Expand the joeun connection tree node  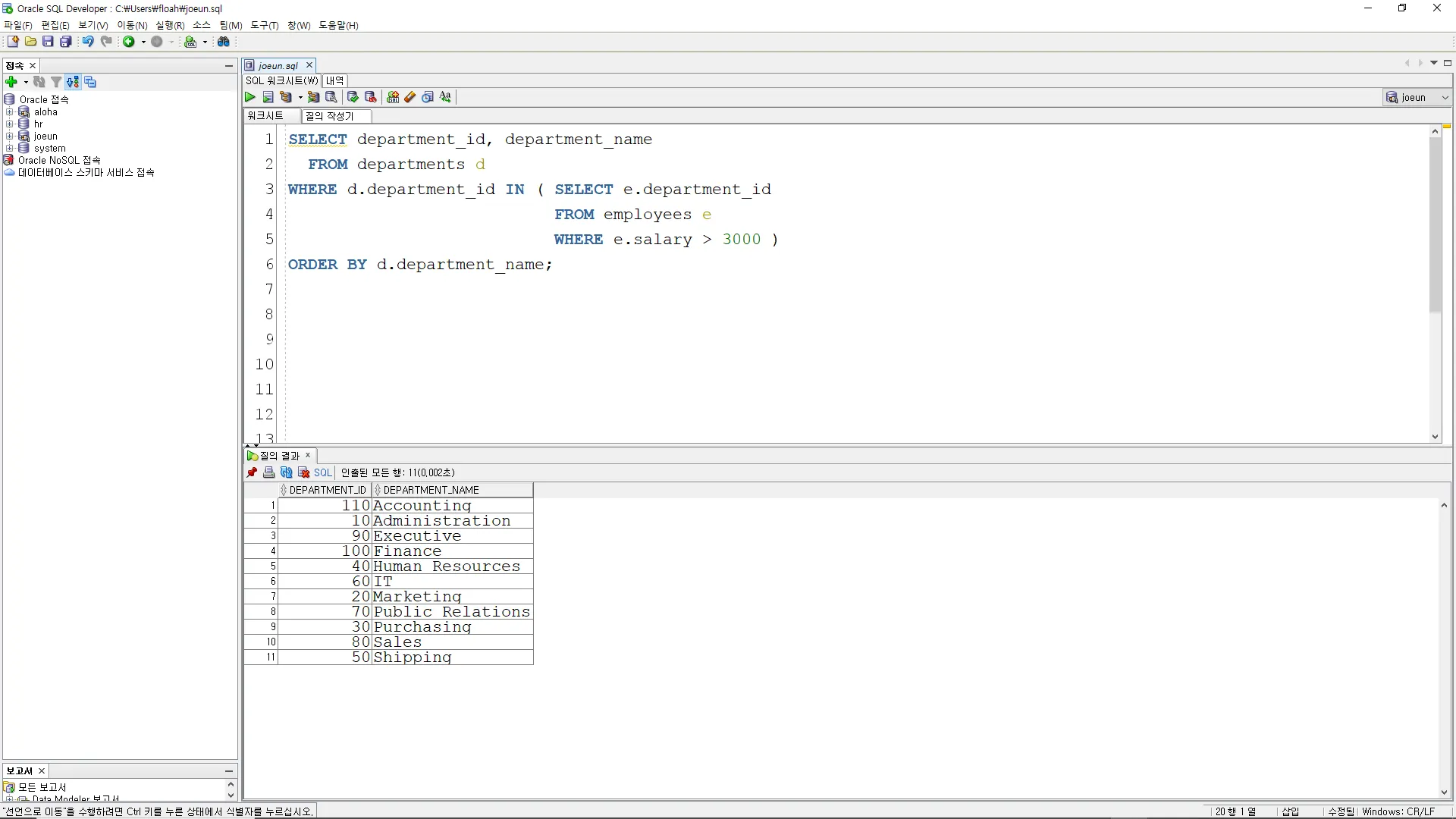[x=10, y=136]
